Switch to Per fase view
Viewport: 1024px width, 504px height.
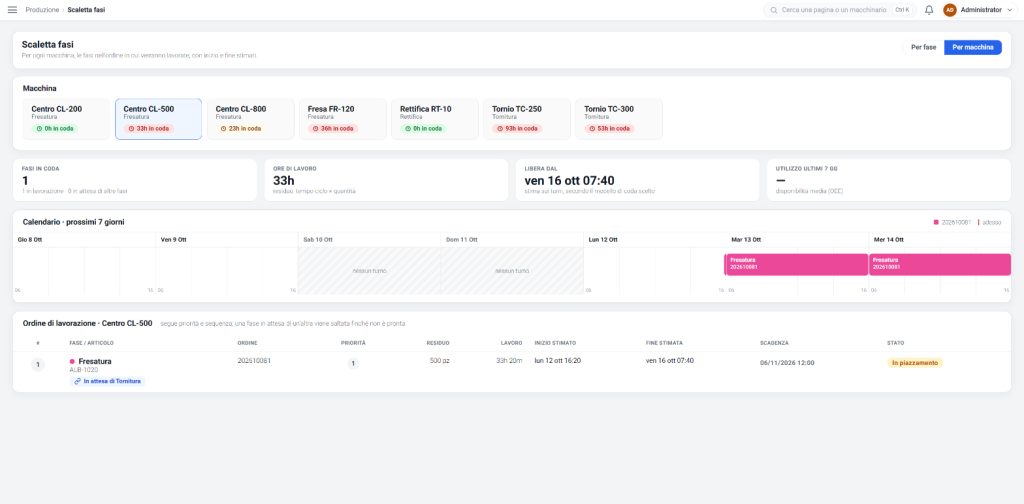[923, 47]
